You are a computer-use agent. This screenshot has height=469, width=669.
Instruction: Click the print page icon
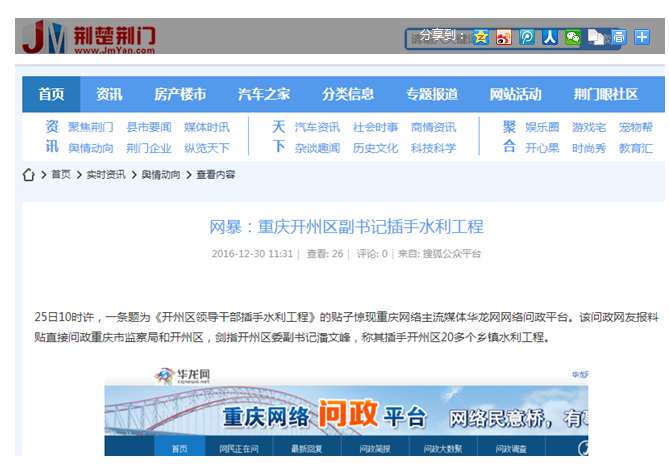pos(619,37)
